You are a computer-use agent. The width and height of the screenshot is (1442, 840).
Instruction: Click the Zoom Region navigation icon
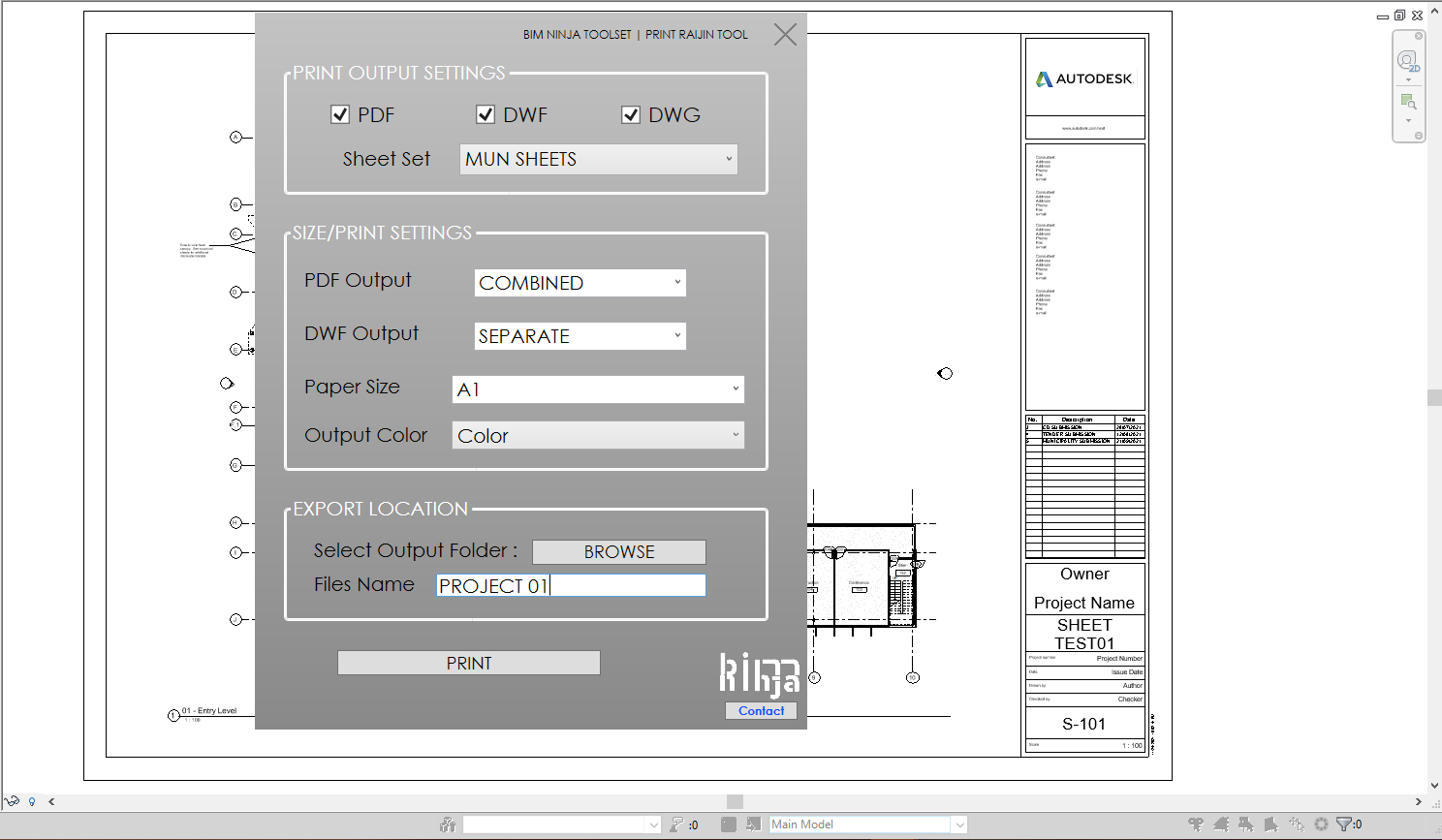1408,102
